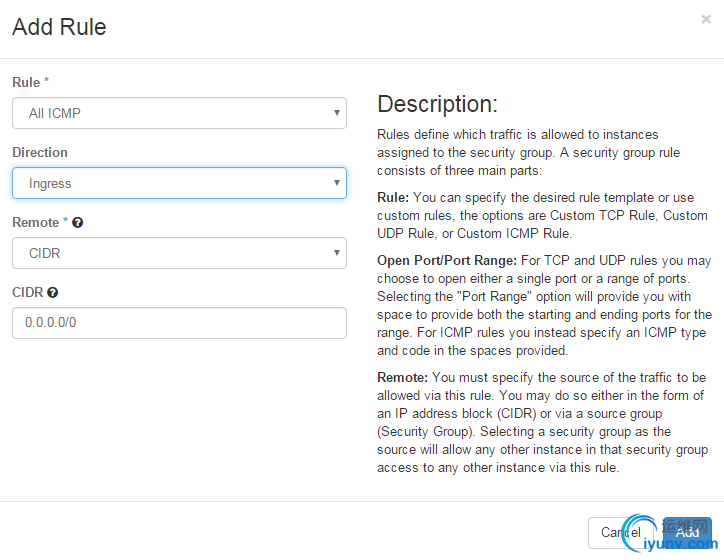This screenshot has height=560, width=724.
Task: Click the required asterisk next to Rule
Action: (47, 82)
